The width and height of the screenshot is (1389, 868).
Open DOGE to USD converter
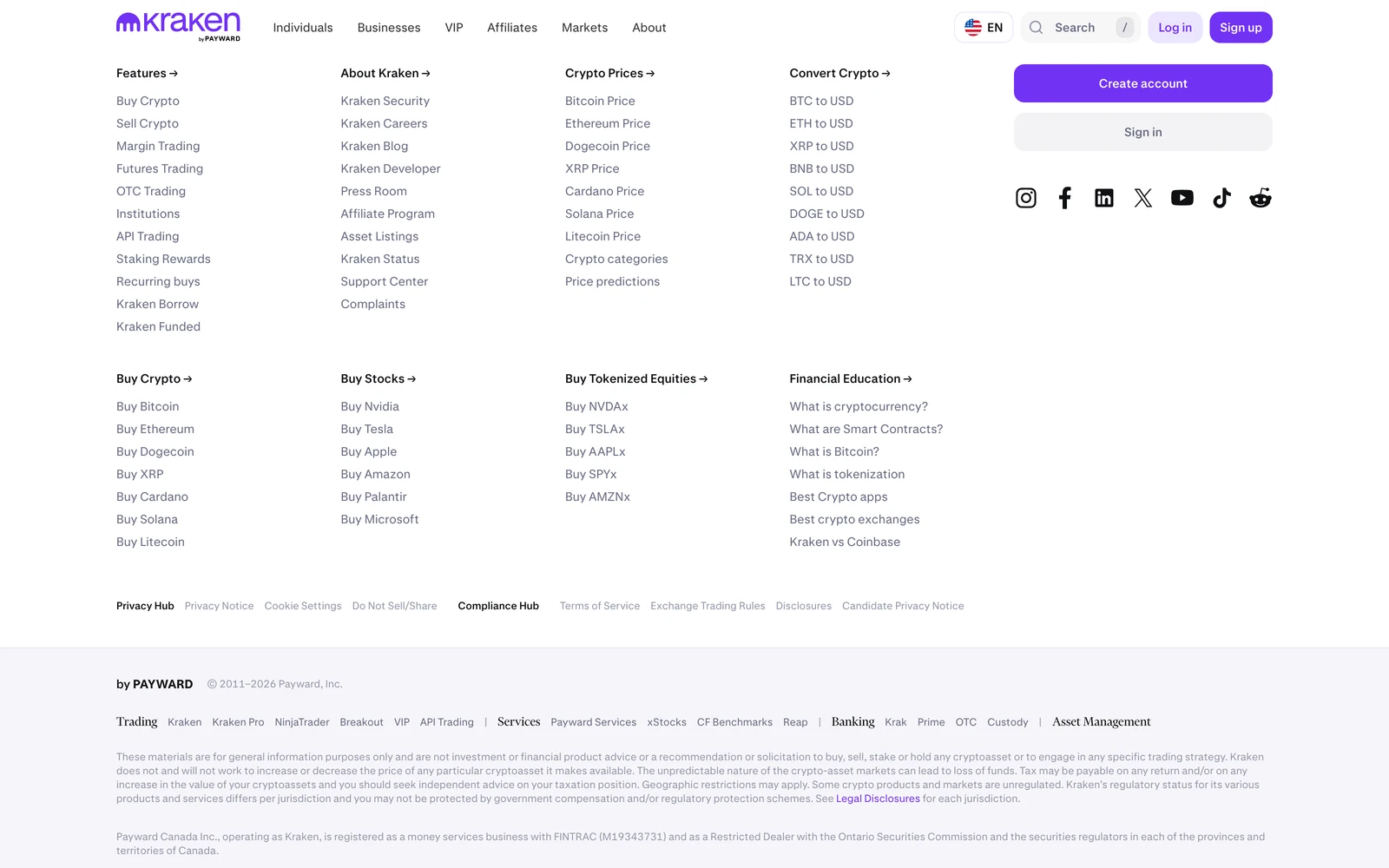(x=826, y=214)
